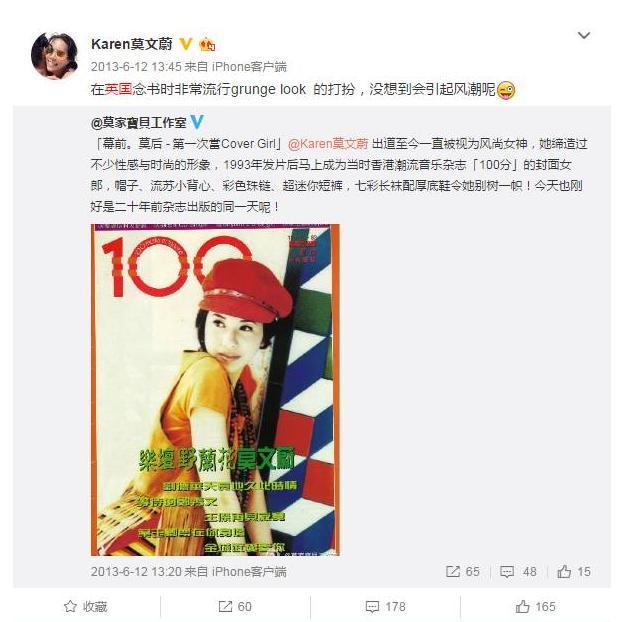The width and height of the screenshot is (618, 622).
Task: Repost this post showing 60
Action: coord(235,607)
